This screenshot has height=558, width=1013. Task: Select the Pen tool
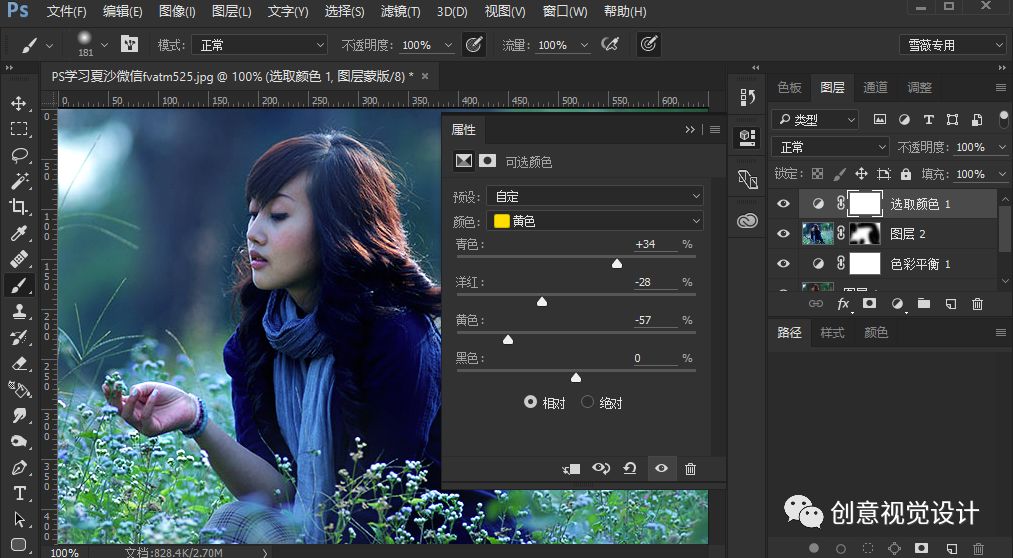click(19, 468)
